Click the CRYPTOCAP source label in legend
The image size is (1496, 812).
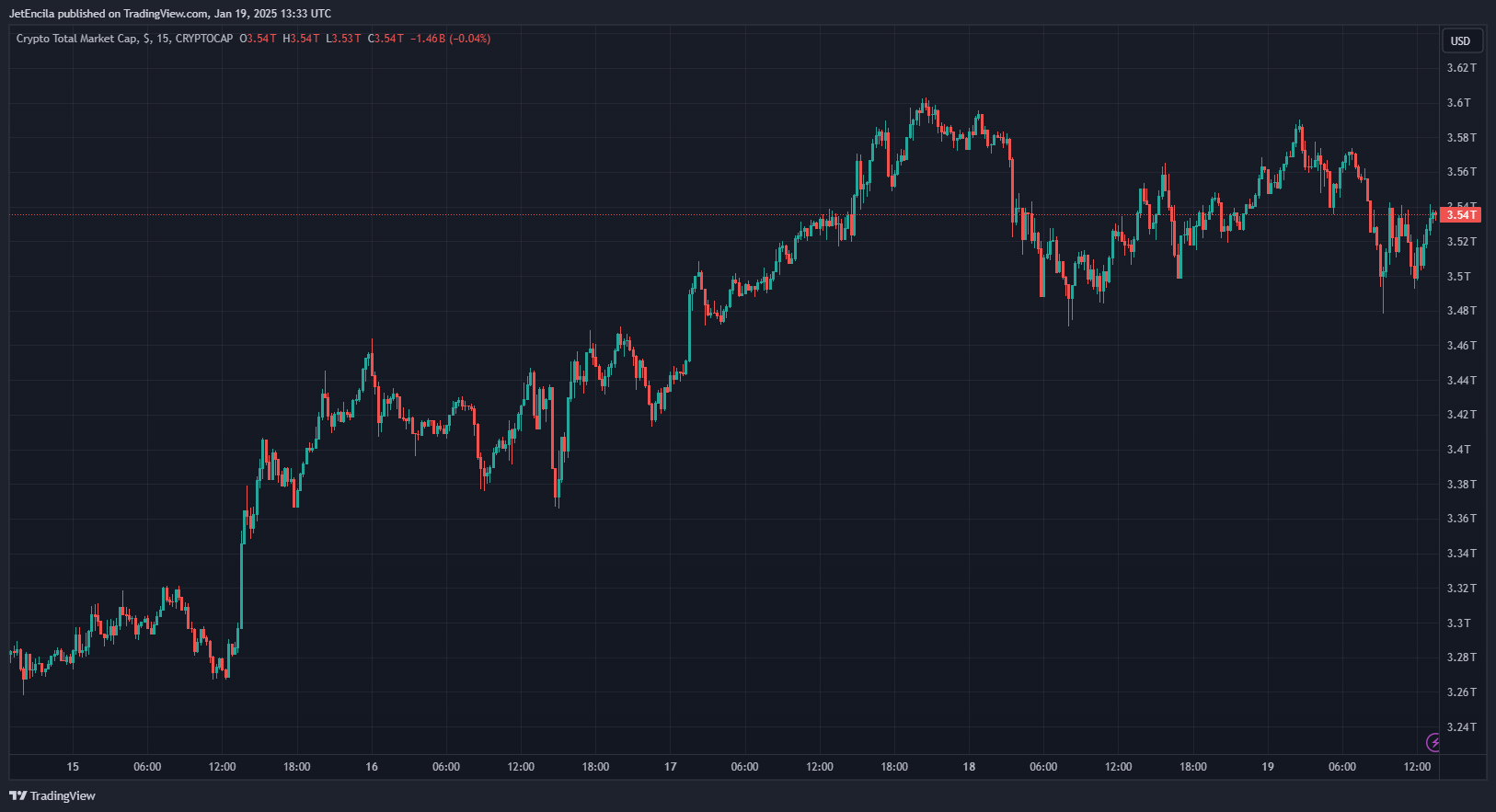pyautogui.click(x=204, y=39)
